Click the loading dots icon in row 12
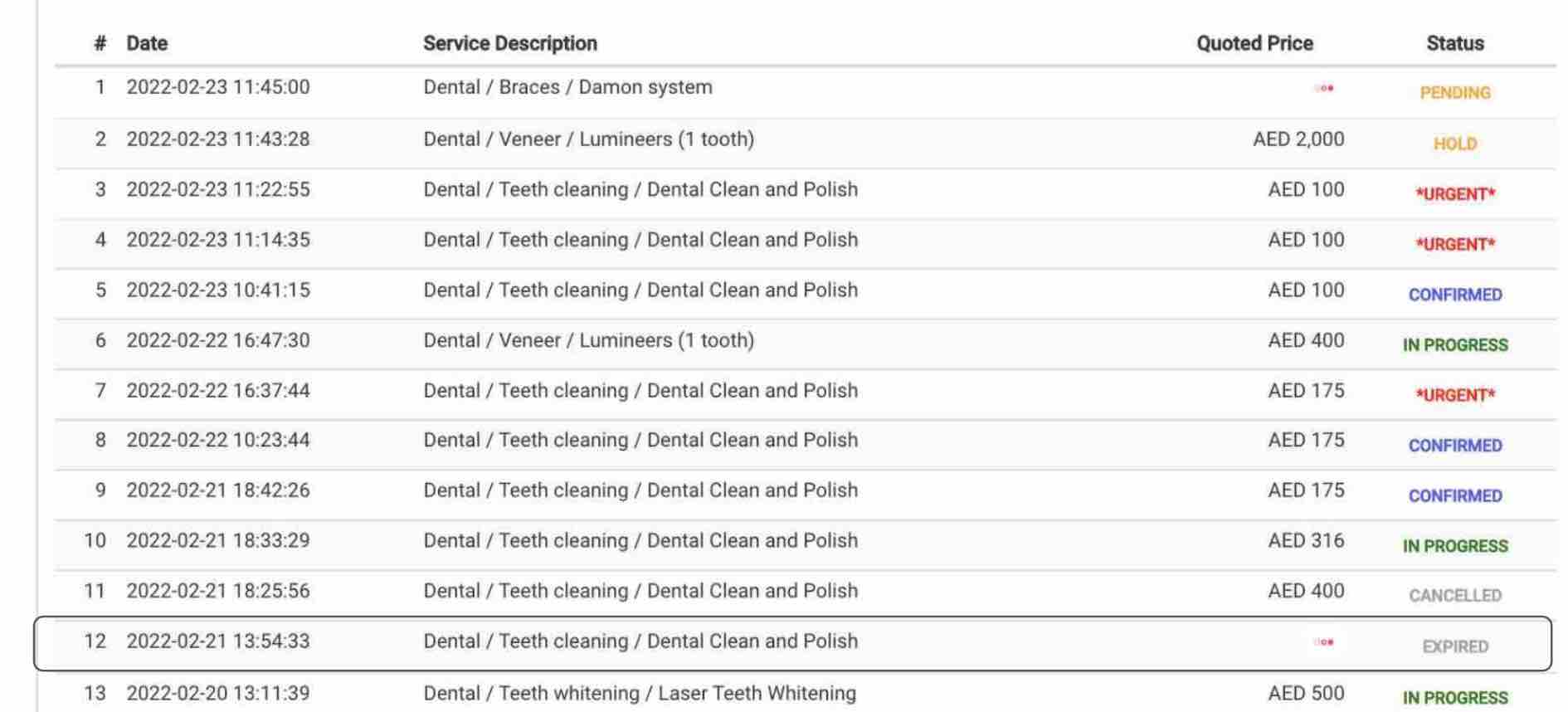 pyautogui.click(x=1324, y=641)
